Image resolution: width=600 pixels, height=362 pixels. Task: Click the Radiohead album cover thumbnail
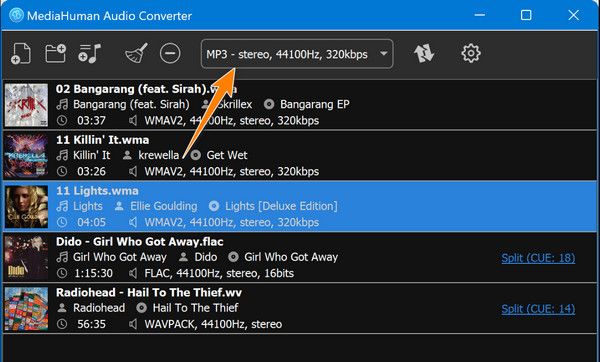click(26, 308)
